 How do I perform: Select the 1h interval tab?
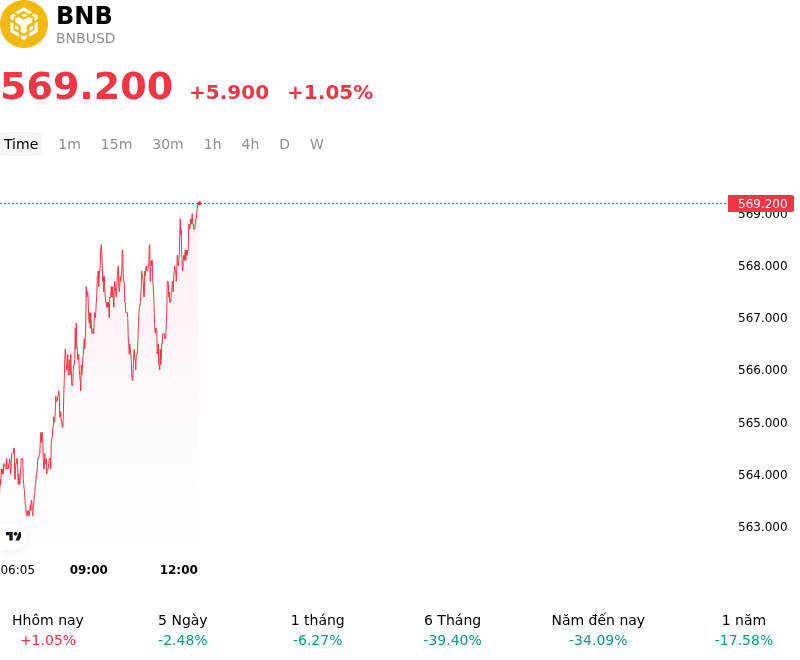tap(213, 144)
